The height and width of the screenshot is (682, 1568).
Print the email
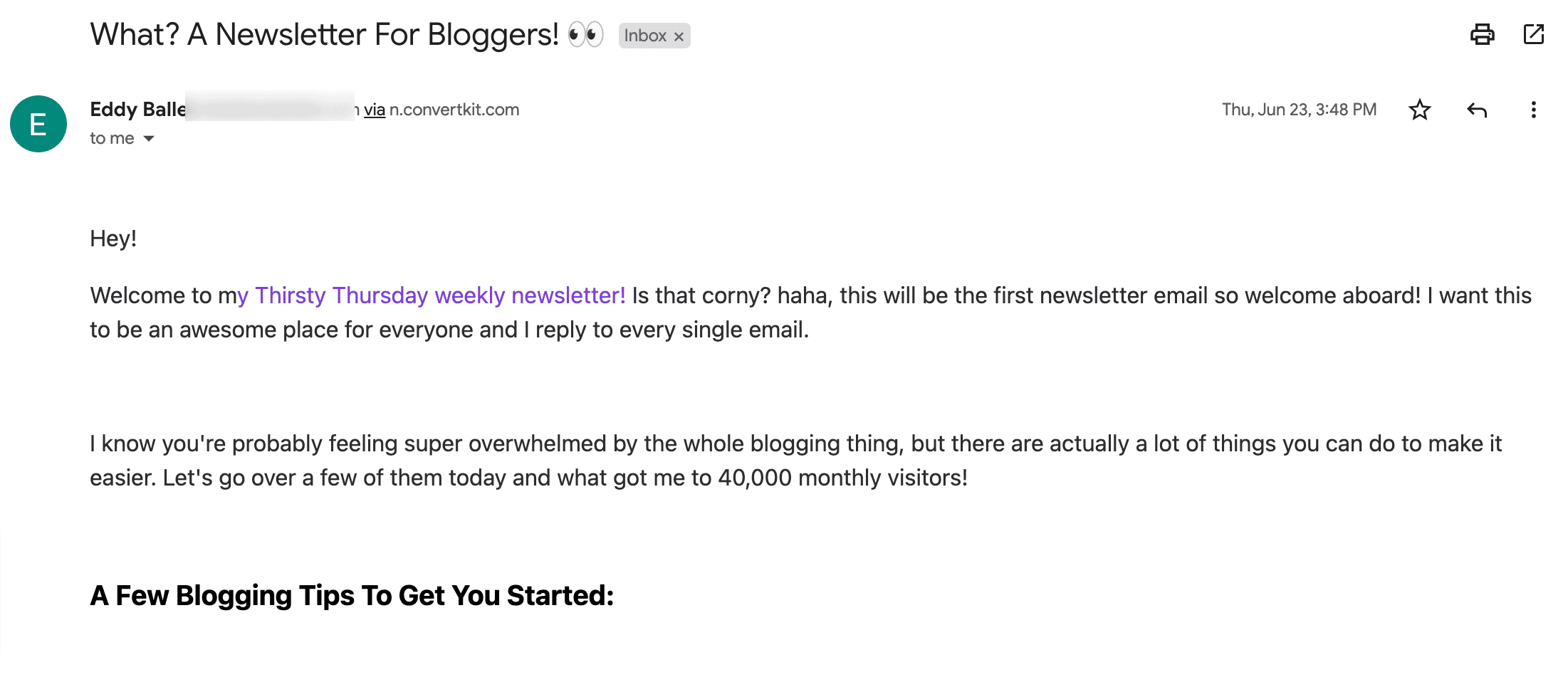[x=1483, y=33]
